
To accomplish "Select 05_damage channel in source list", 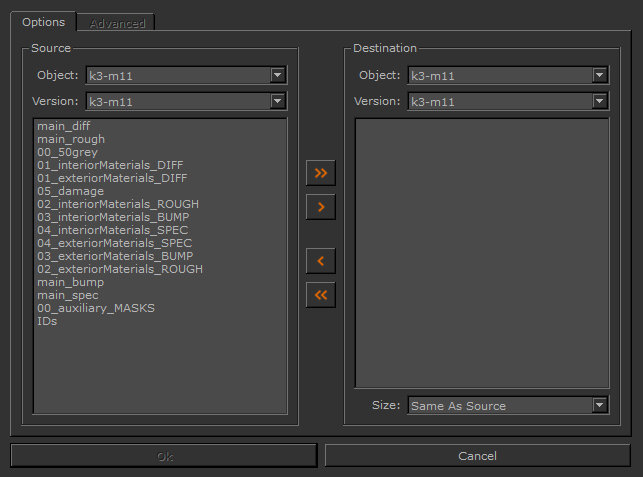I will point(70,191).
